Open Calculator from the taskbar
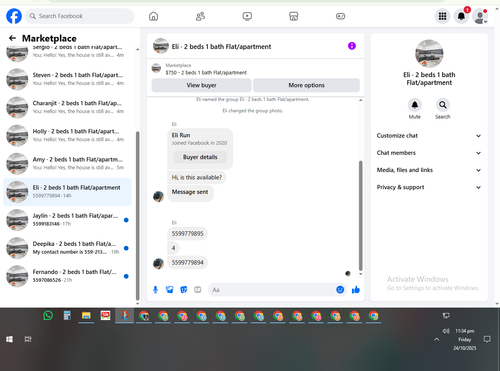 tap(67, 315)
